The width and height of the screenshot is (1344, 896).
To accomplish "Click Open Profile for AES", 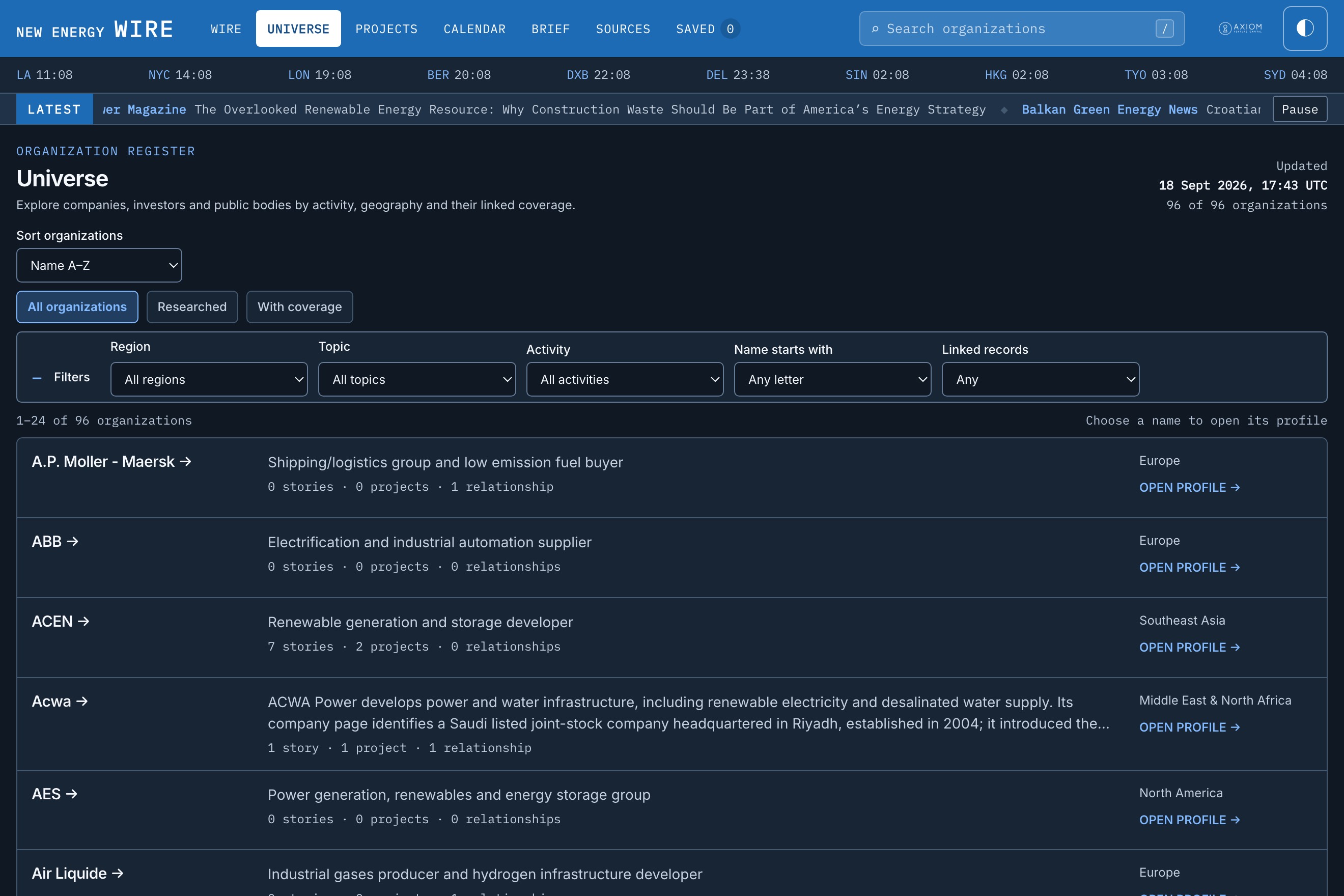I will click(1189, 820).
